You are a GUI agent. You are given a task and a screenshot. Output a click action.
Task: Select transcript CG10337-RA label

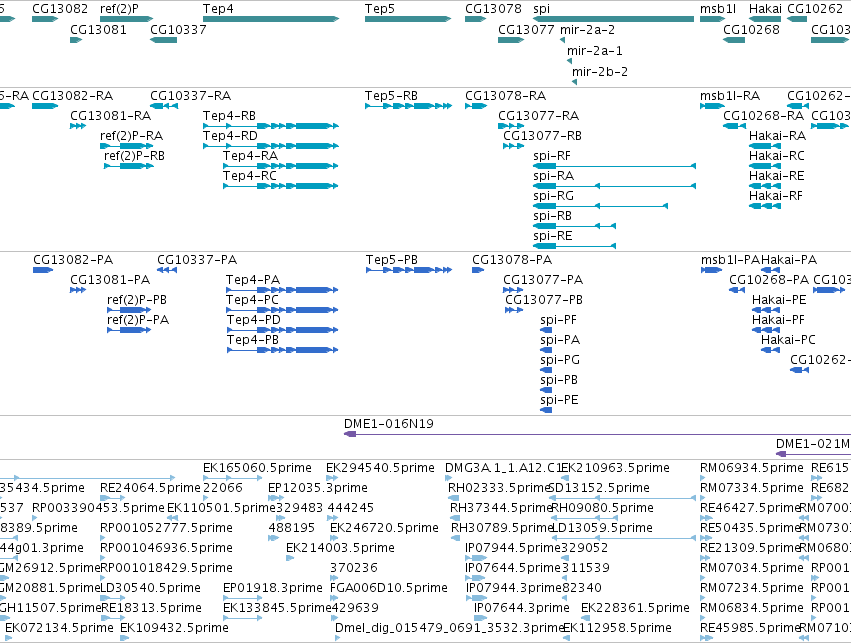[190, 96]
